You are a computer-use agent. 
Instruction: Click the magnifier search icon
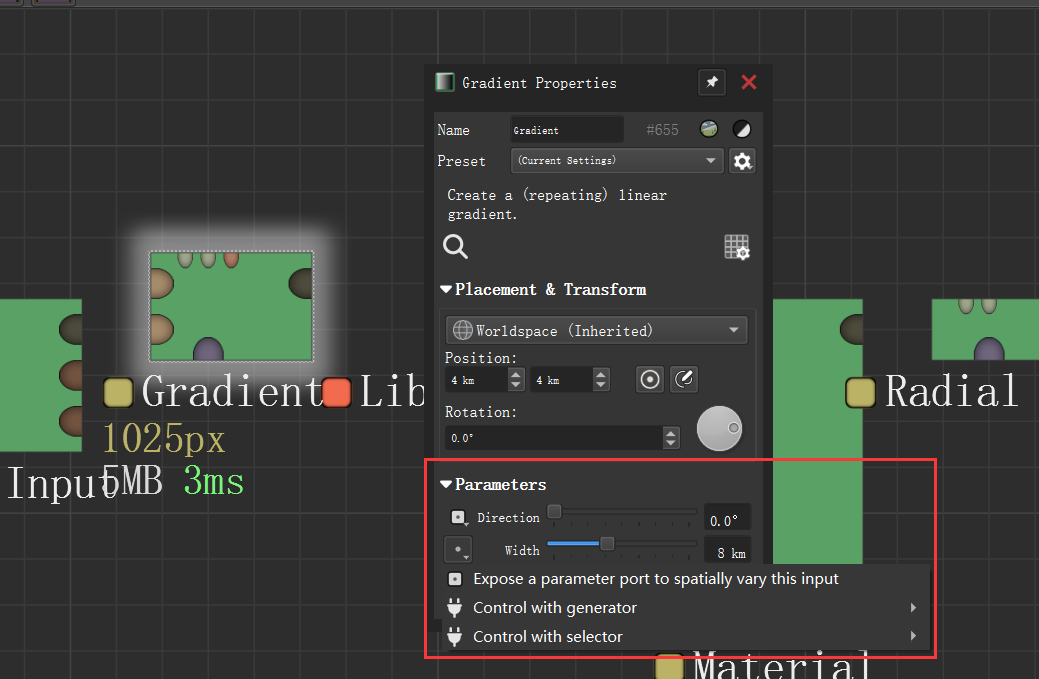(x=455, y=246)
